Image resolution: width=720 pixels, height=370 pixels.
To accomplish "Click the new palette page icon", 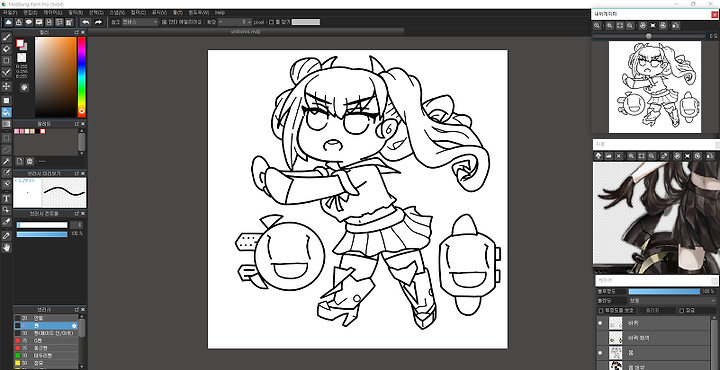I will pyautogui.click(x=19, y=161).
